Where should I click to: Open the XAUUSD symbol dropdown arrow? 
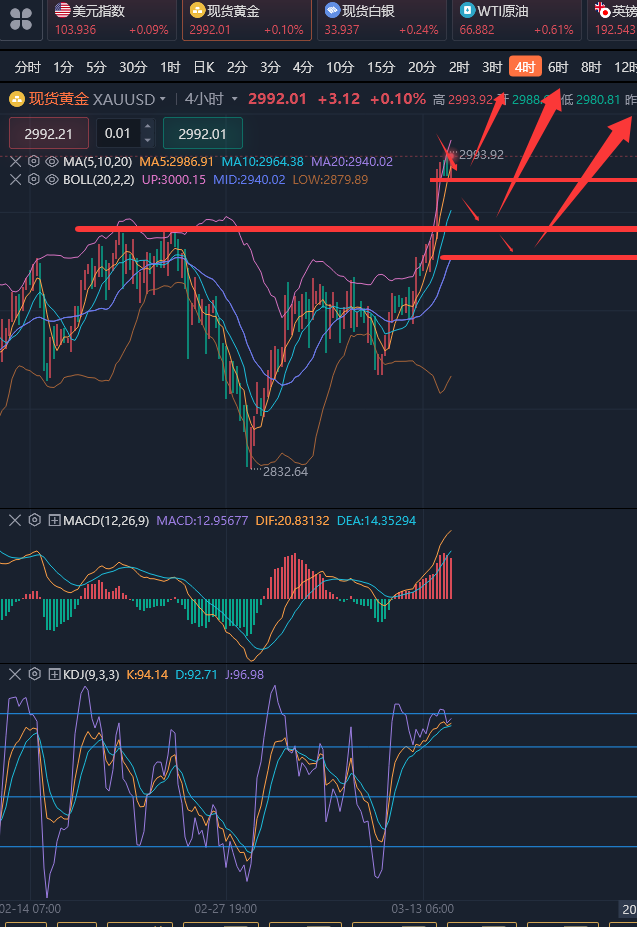163,99
